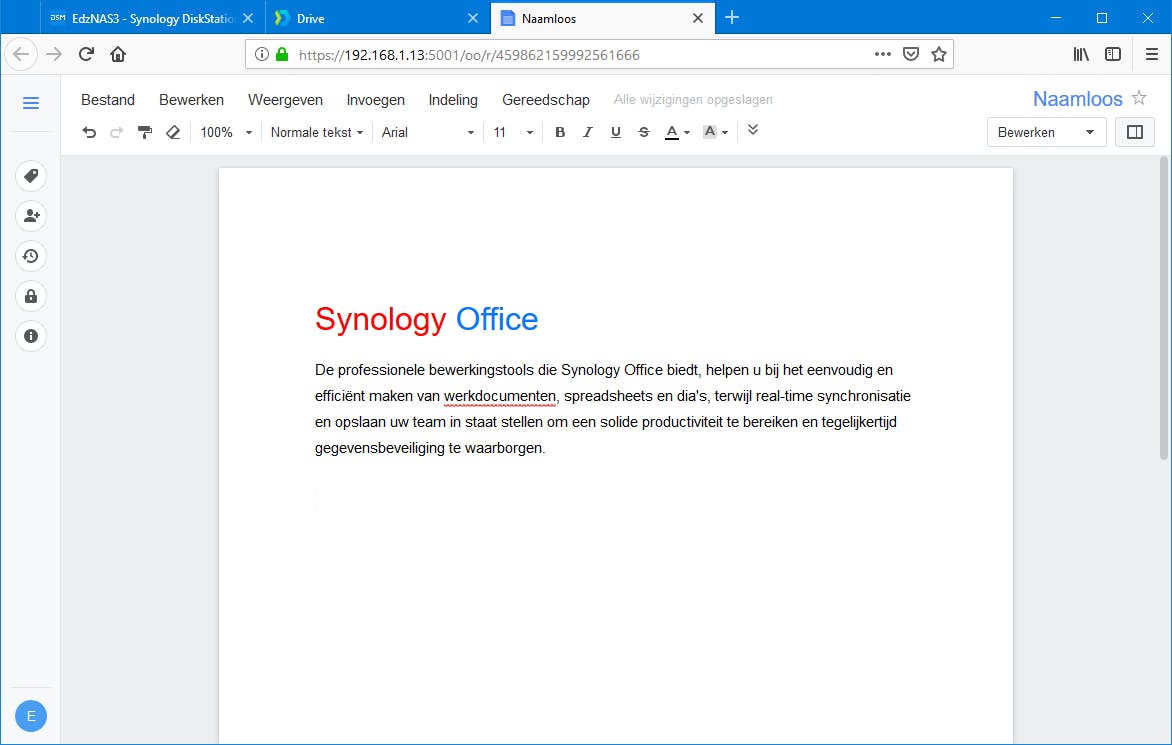Open the Bewerken mode dropdown
Viewport: 1172px width, 745px height.
[x=1046, y=132]
